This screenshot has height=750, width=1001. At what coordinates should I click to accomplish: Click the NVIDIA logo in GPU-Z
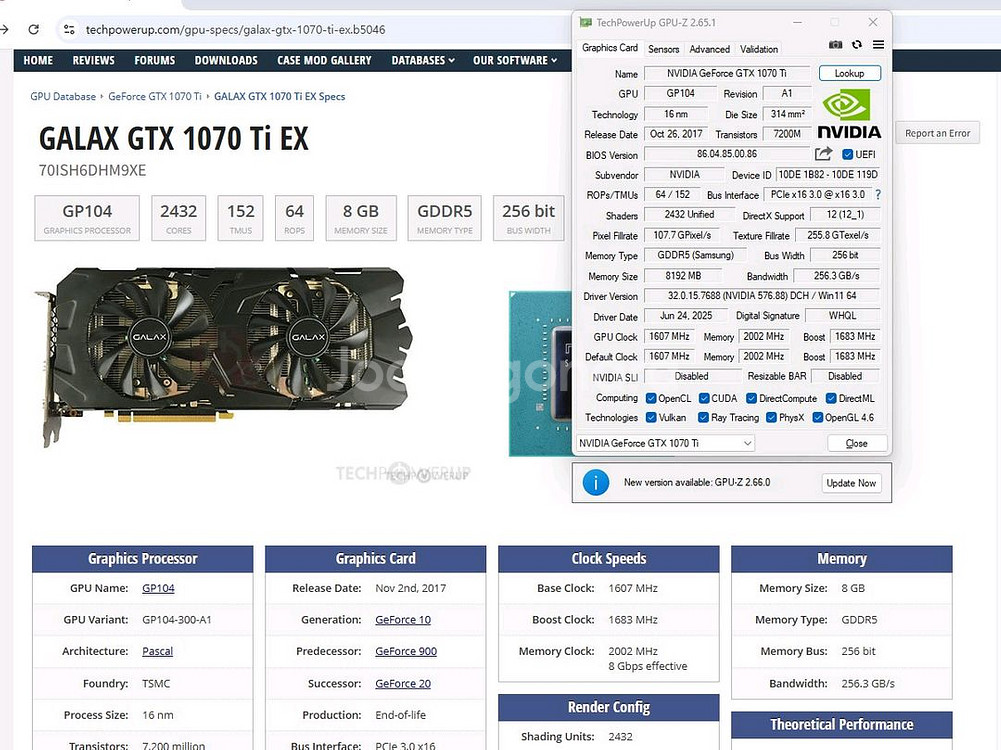[848, 114]
